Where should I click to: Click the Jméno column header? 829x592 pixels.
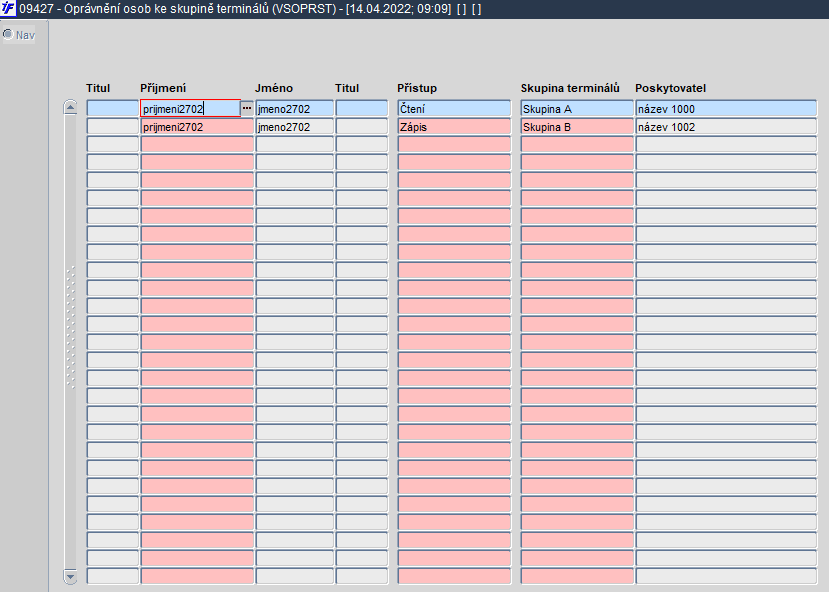tap(273, 88)
